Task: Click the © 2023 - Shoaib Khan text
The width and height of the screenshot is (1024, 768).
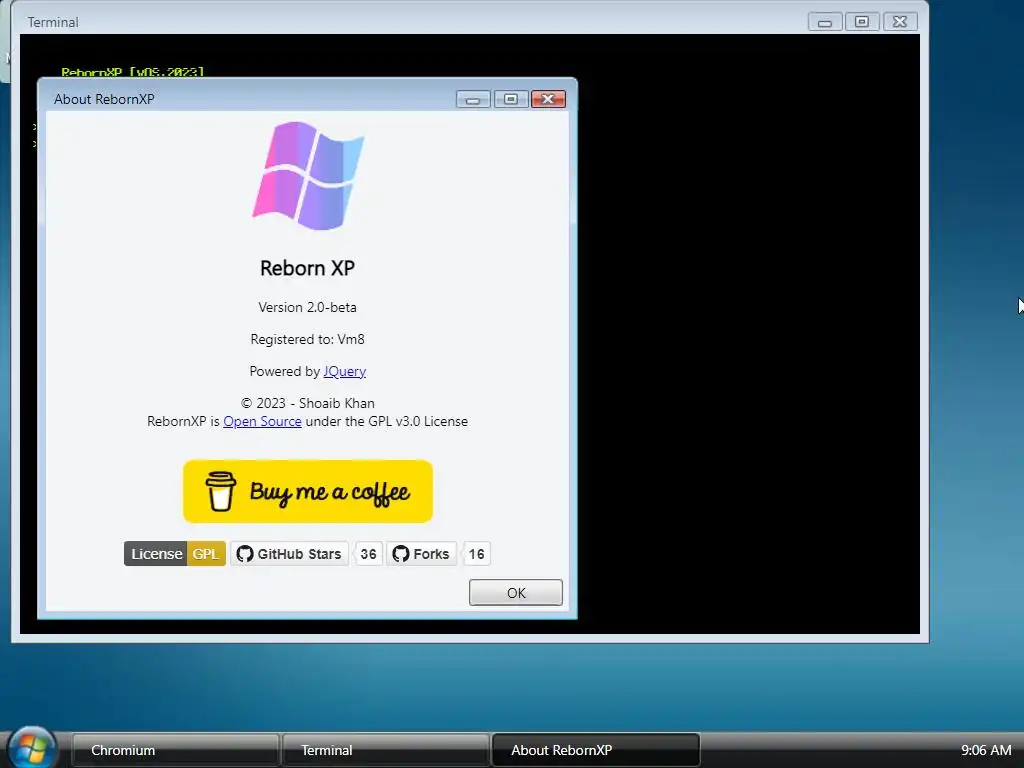Action: [308, 403]
